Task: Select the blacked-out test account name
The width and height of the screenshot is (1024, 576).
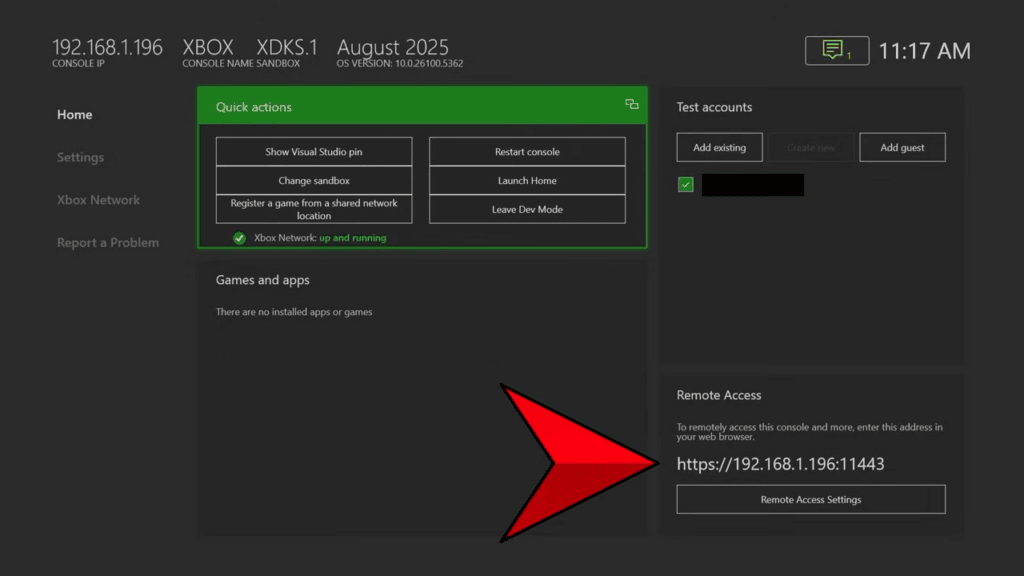Action: coord(752,184)
